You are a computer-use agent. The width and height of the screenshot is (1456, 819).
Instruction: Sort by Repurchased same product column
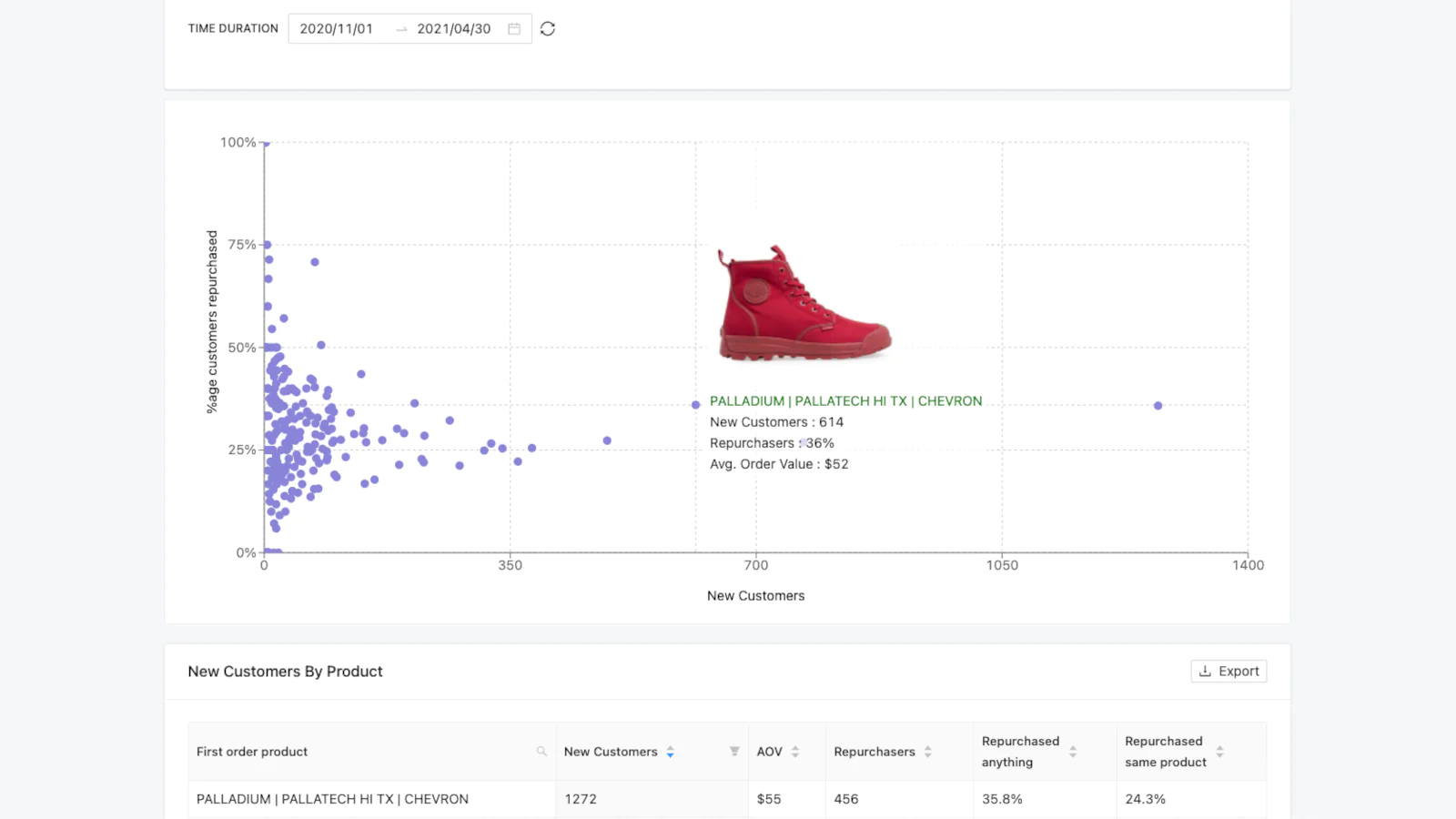[x=1219, y=752]
